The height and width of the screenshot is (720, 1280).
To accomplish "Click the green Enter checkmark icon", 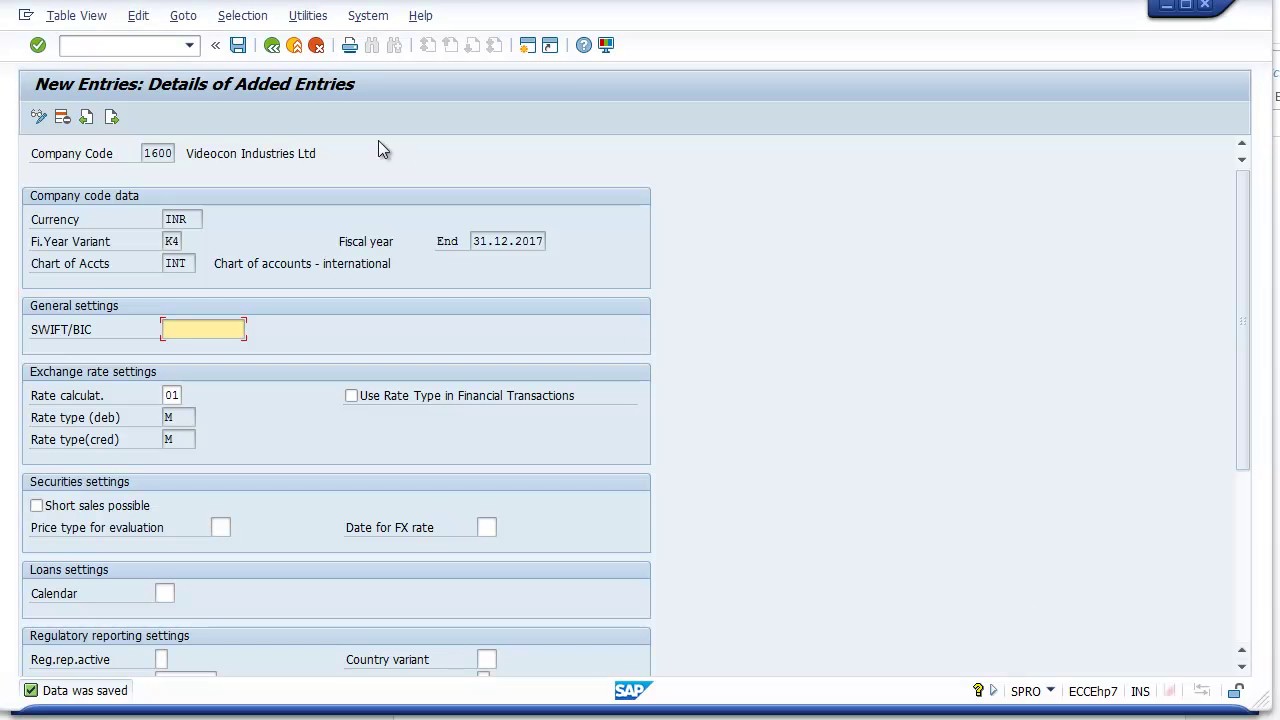I will tap(38, 45).
